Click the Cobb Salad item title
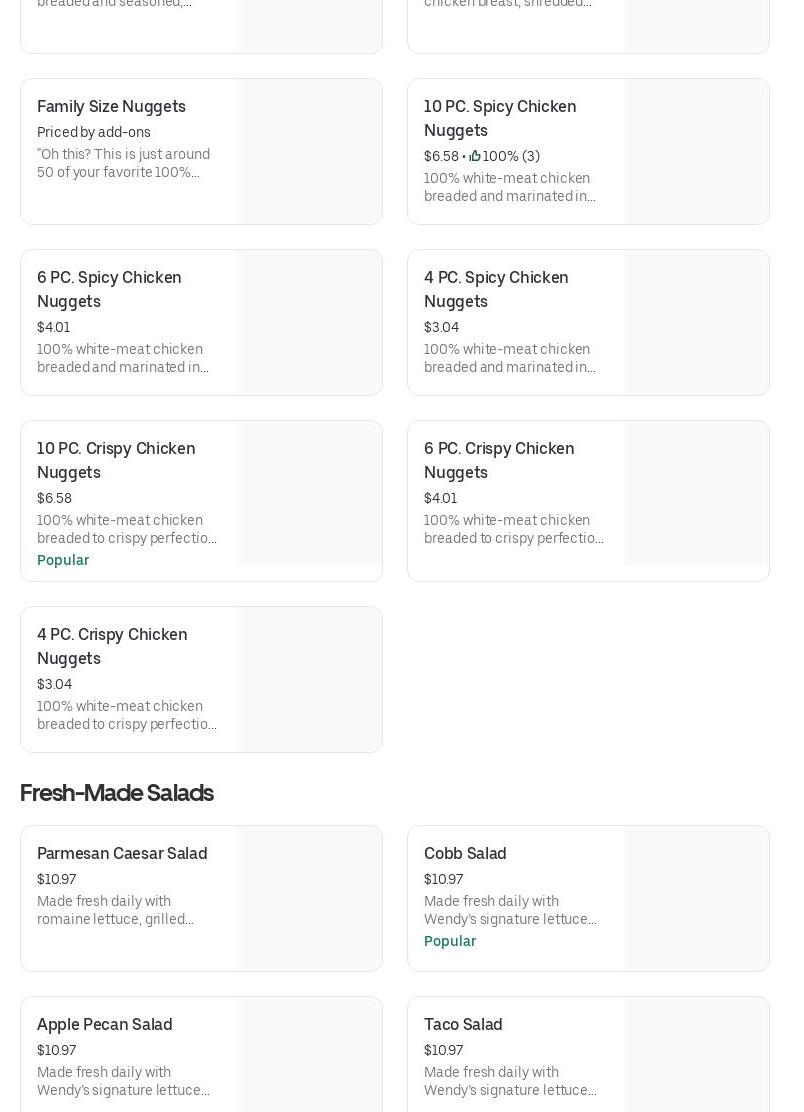Image resolution: width=804 pixels, height=1112 pixels. 465,854
